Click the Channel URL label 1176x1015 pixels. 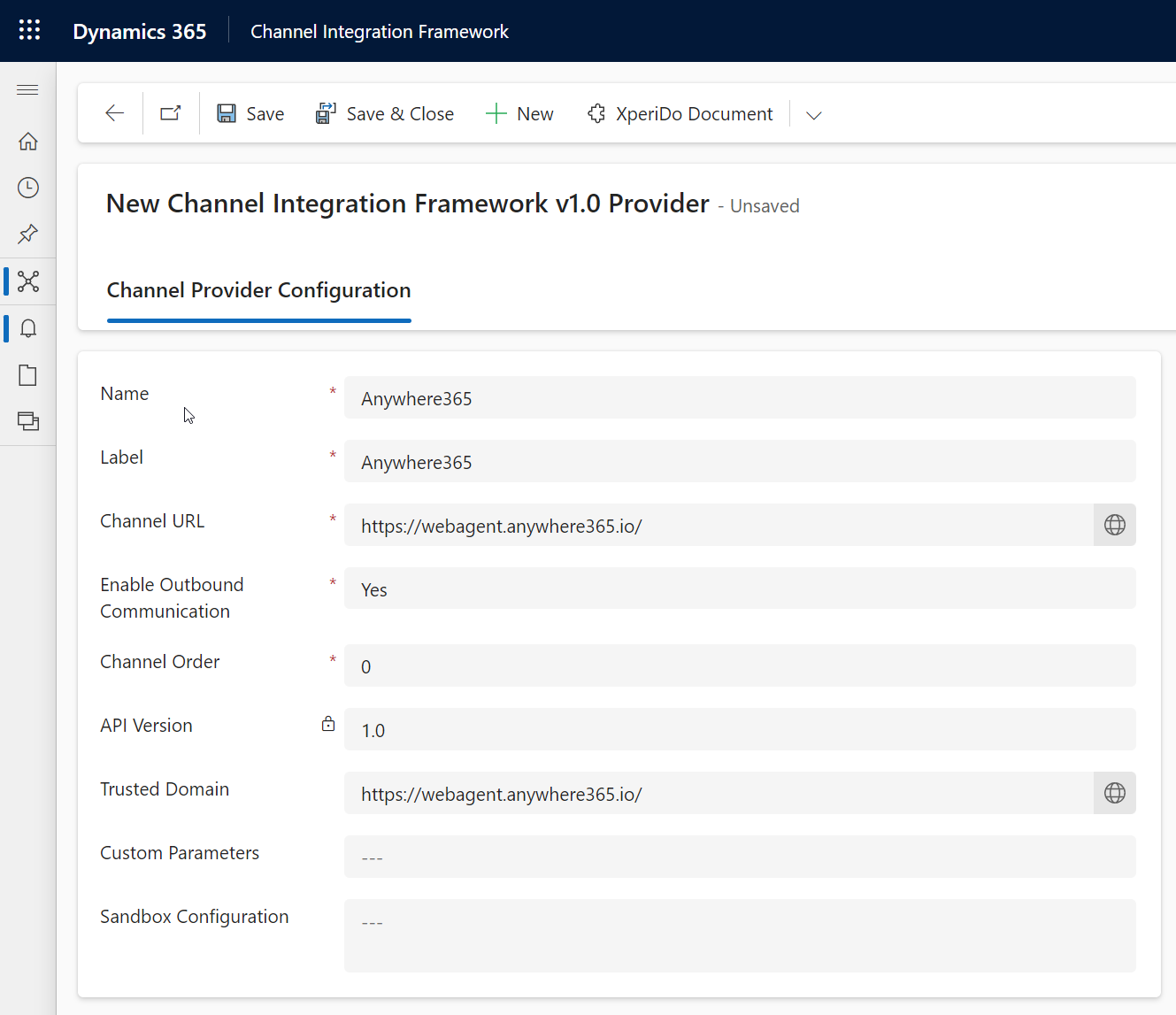tap(152, 521)
